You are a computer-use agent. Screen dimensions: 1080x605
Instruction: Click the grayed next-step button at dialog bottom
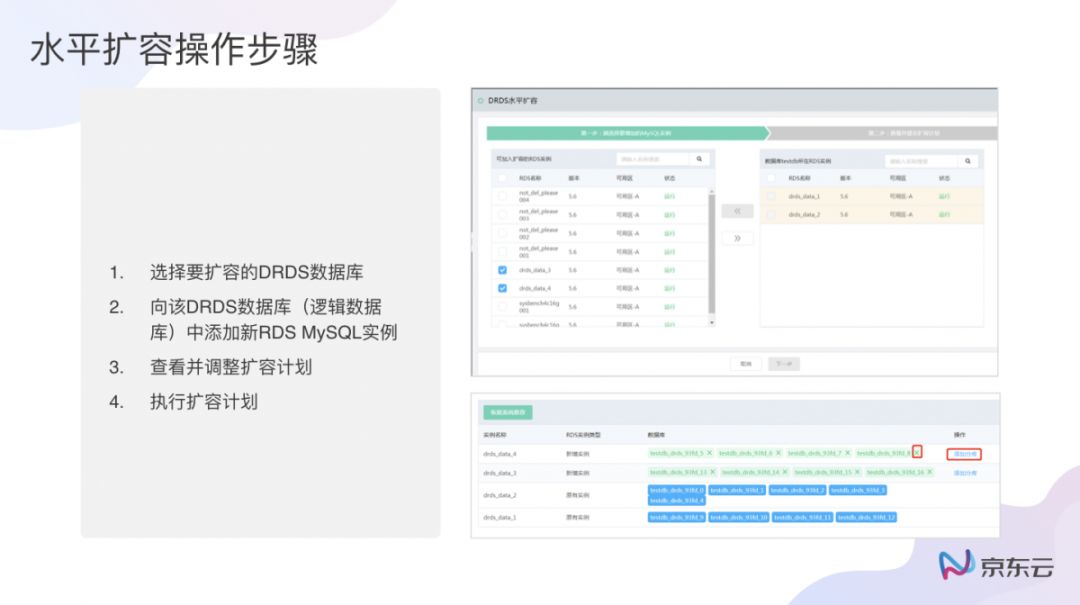pos(784,364)
